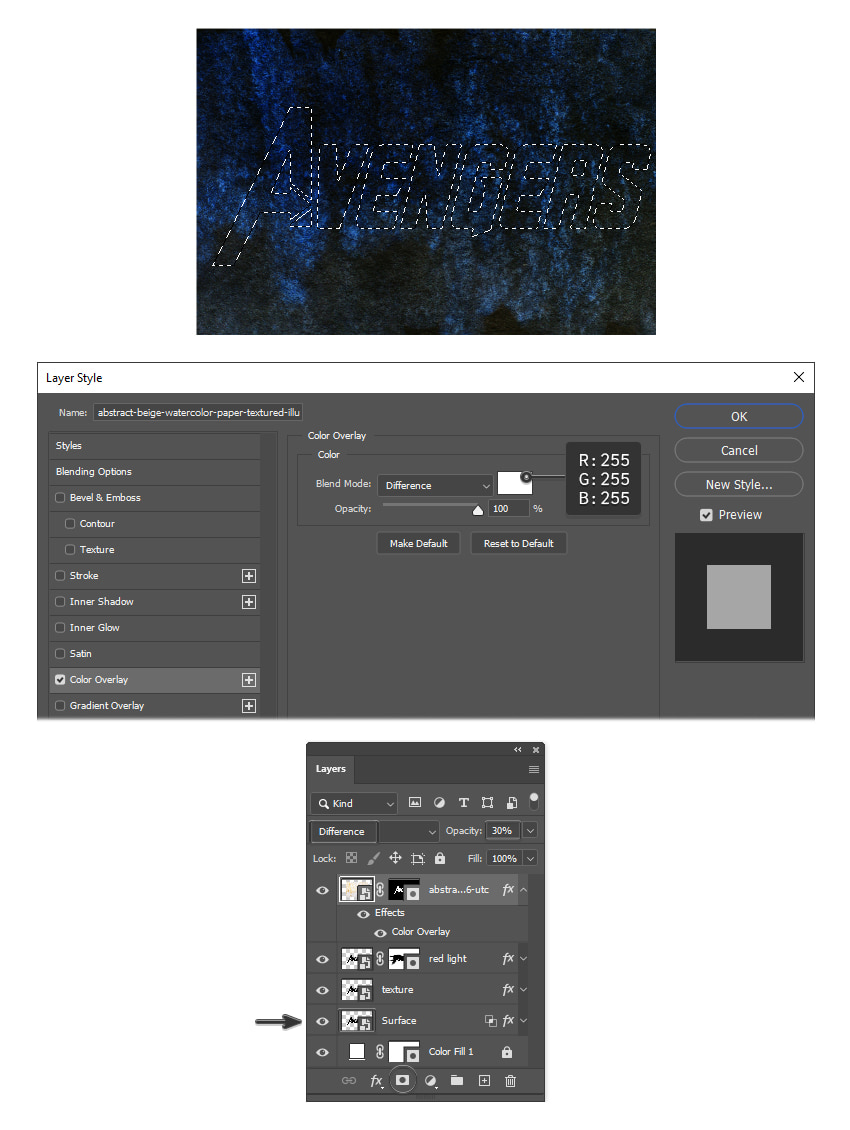Open the Layers panel hamburger menu
Image resolution: width=850 pixels, height=1130 pixels.
(x=534, y=769)
